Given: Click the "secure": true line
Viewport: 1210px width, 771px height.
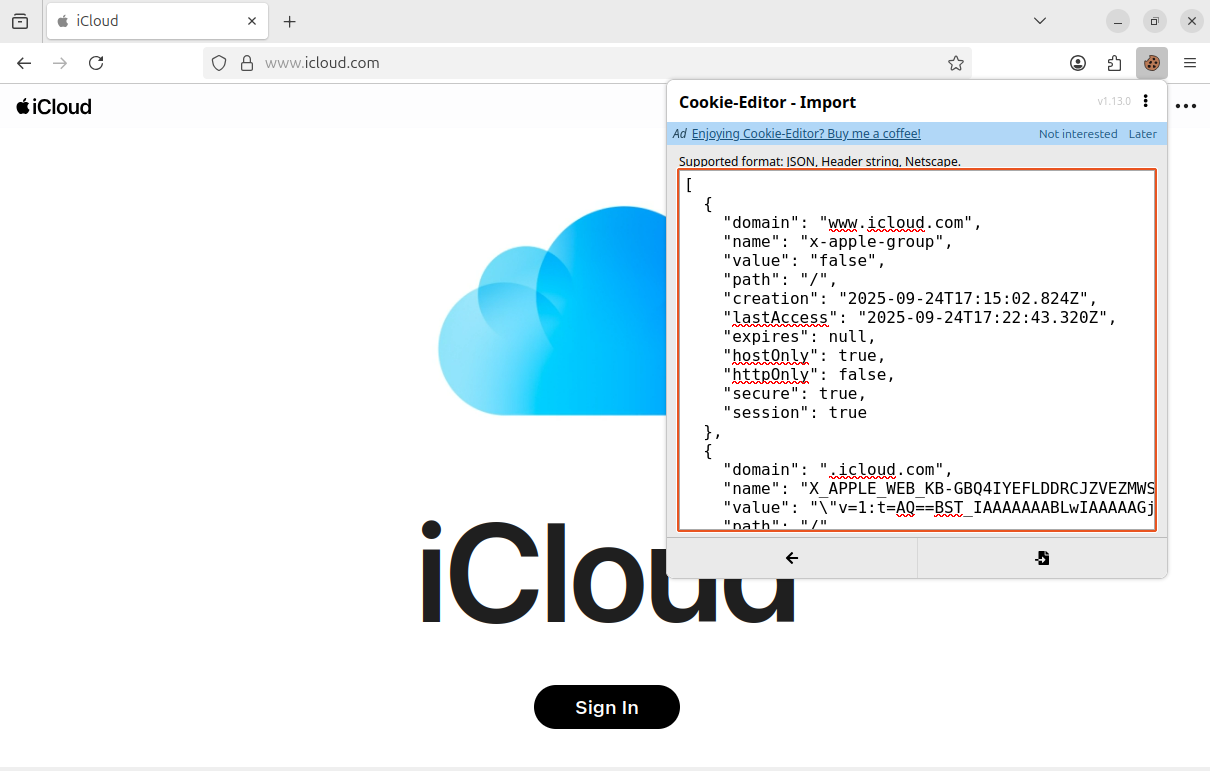Looking at the screenshot, I should [795, 394].
